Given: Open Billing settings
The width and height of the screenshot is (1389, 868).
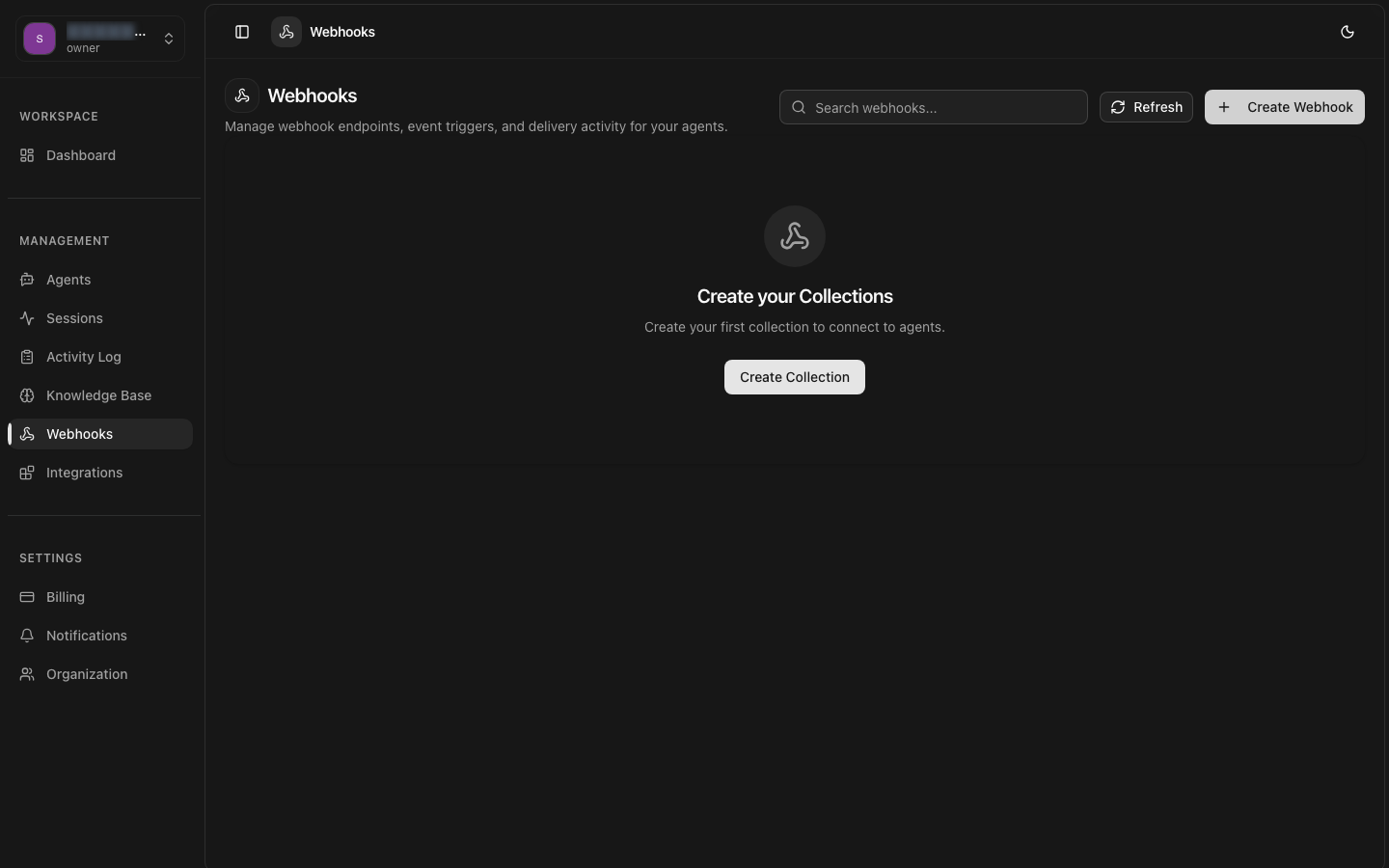Looking at the screenshot, I should pos(100,597).
